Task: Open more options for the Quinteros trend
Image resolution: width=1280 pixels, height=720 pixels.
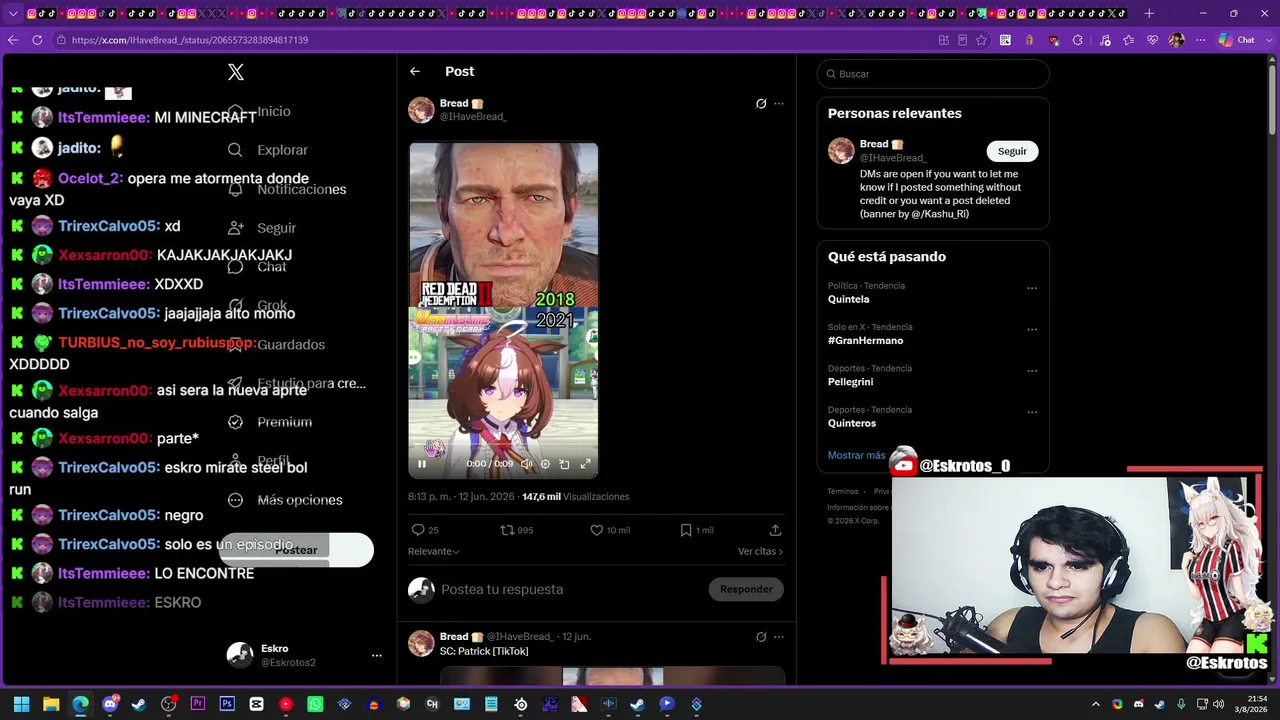Action: 1032,413
